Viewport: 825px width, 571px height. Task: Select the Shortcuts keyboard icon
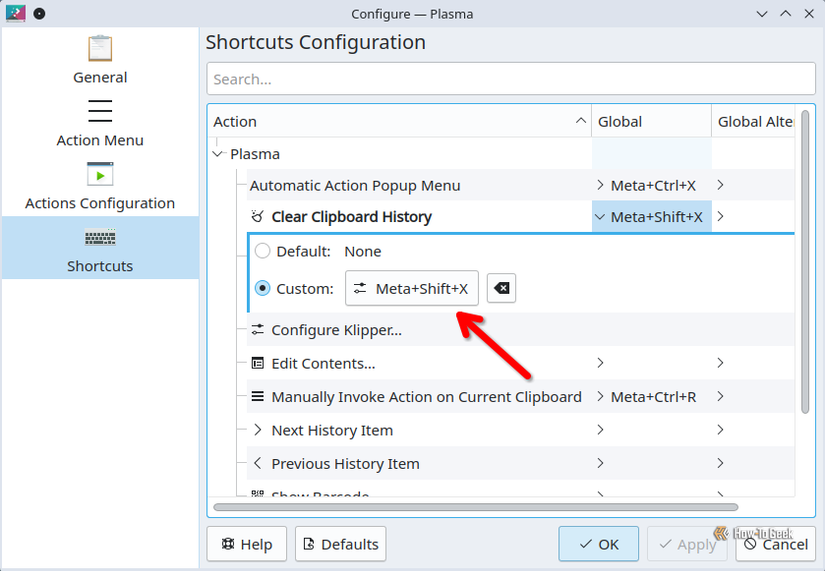pos(100,238)
